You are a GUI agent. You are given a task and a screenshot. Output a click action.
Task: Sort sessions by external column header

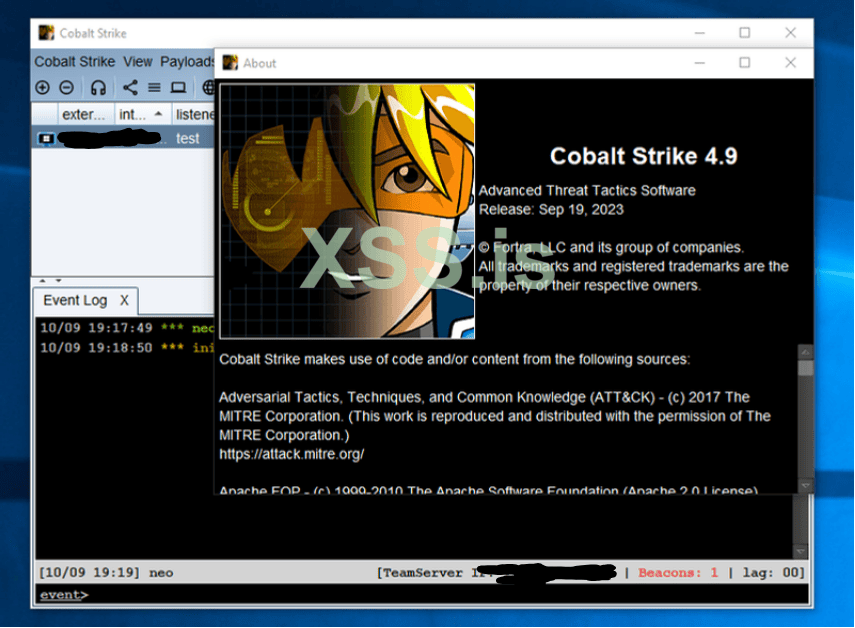click(x=86, y=114)
